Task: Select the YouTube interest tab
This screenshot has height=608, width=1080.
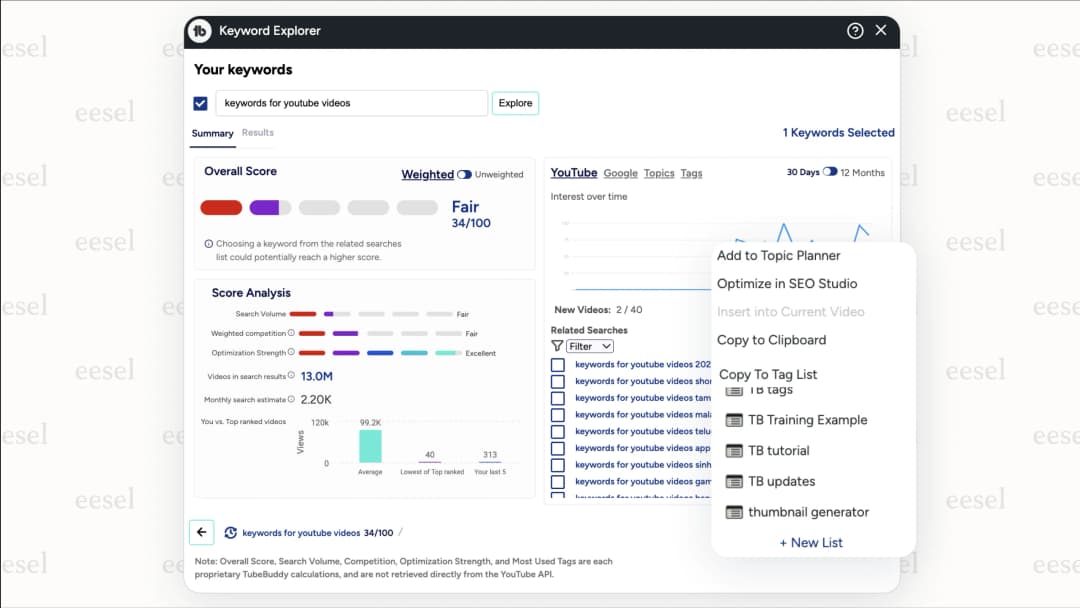Action: 574,173
